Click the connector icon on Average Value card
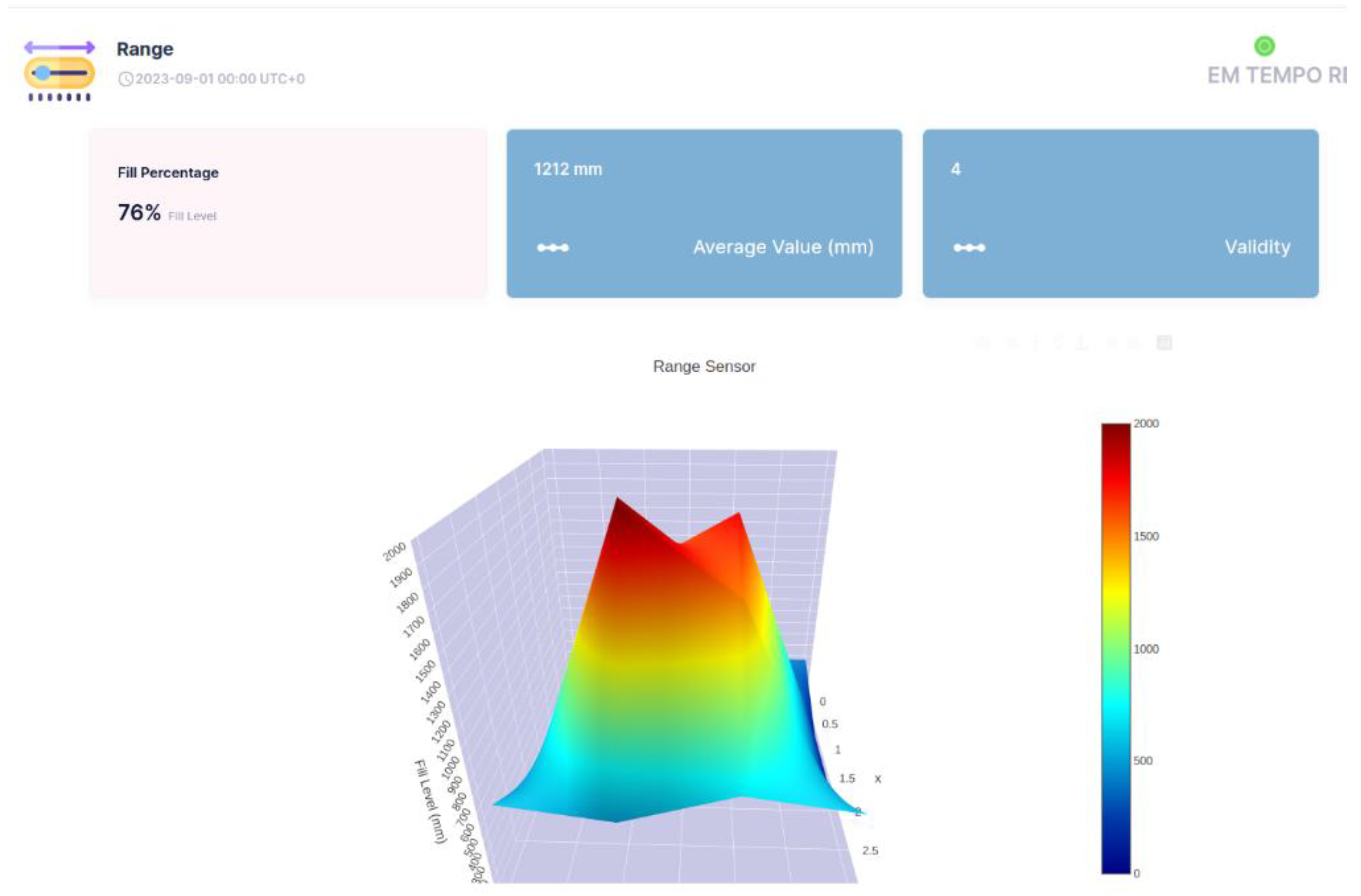Viewport: 1361px width, 896px height. (x=554, y=247)
